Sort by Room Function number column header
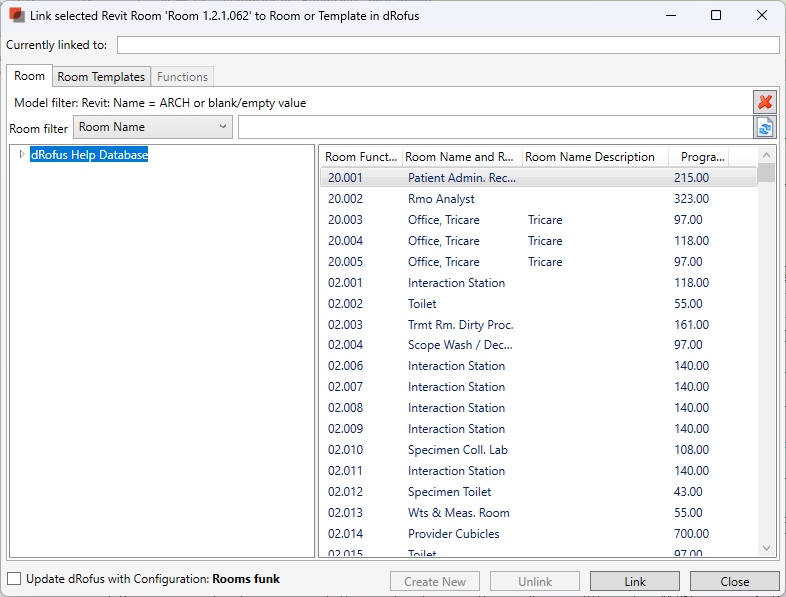 361,157
